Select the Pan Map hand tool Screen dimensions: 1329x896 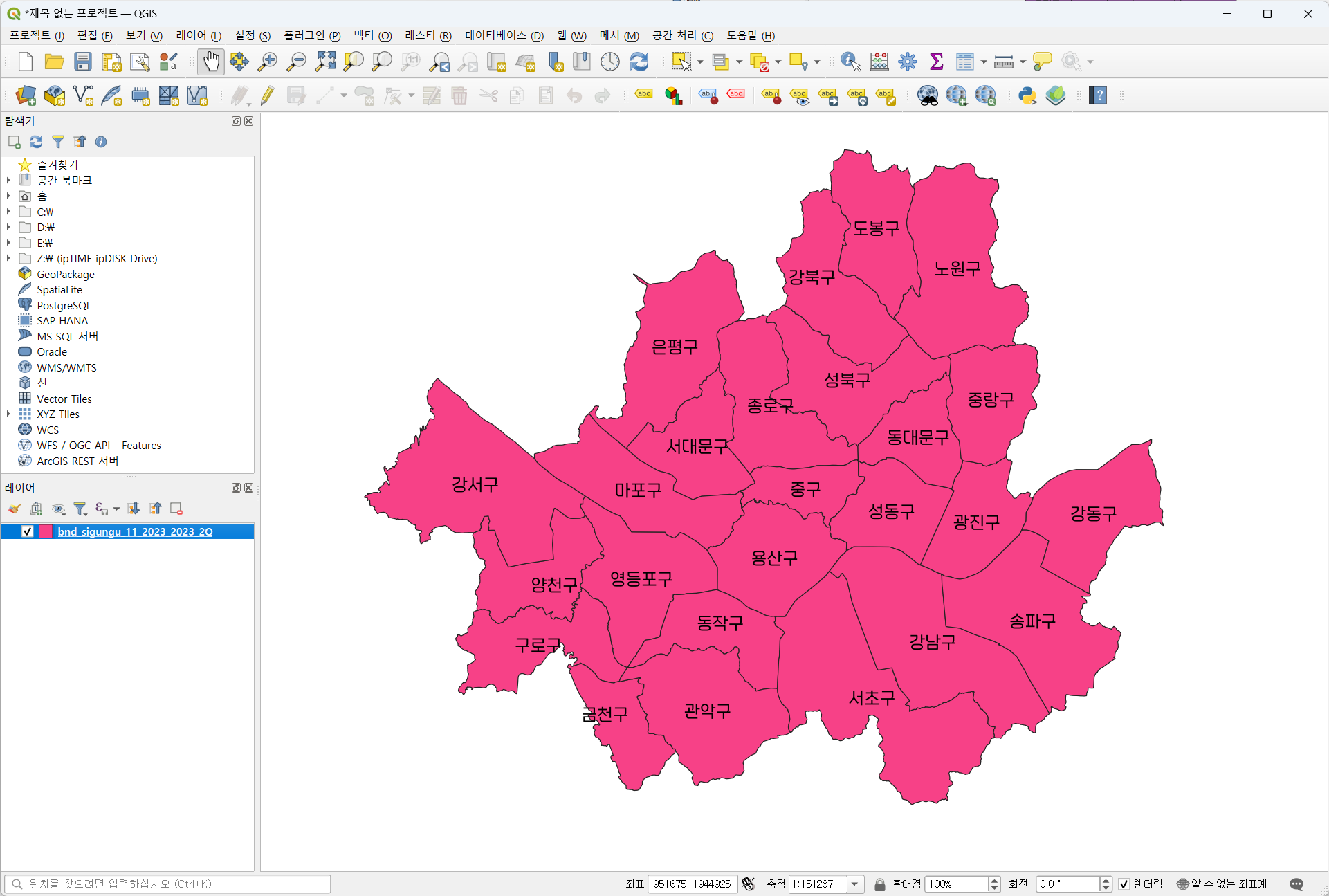[x=211, y=62]
